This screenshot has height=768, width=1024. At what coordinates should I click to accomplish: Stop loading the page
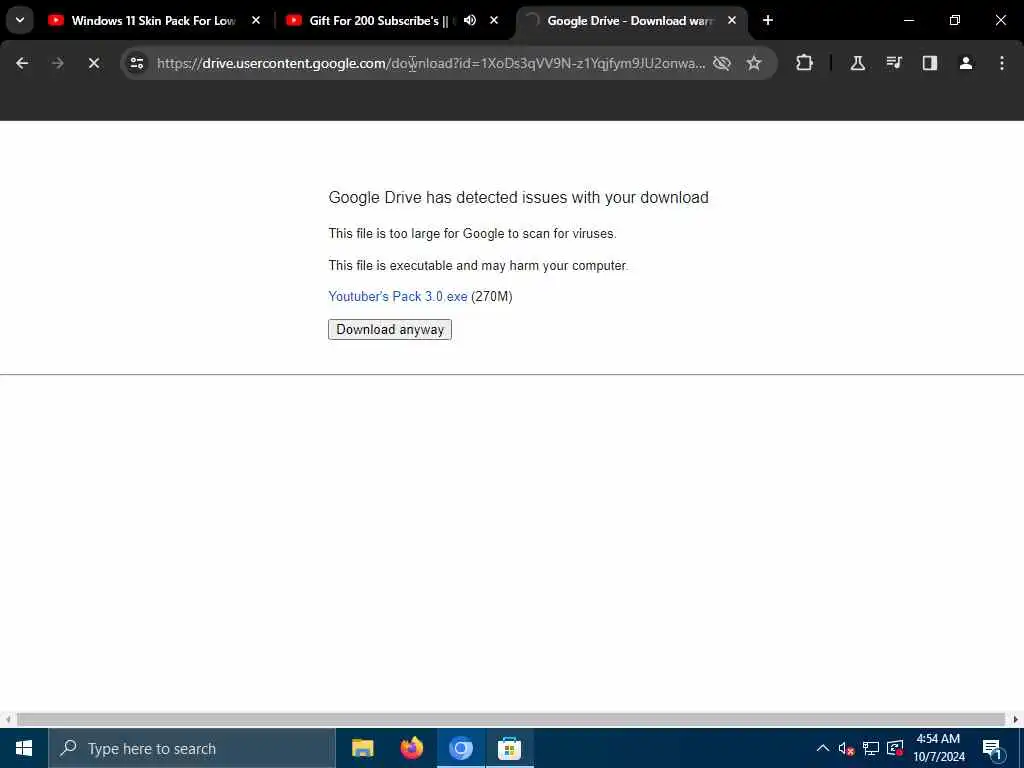(x=93, y=63)
